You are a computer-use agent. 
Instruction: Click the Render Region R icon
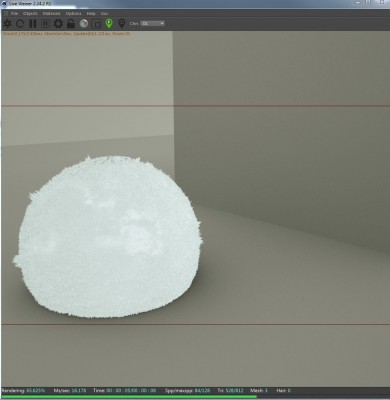pyautogui.click(x=45, y=24)
